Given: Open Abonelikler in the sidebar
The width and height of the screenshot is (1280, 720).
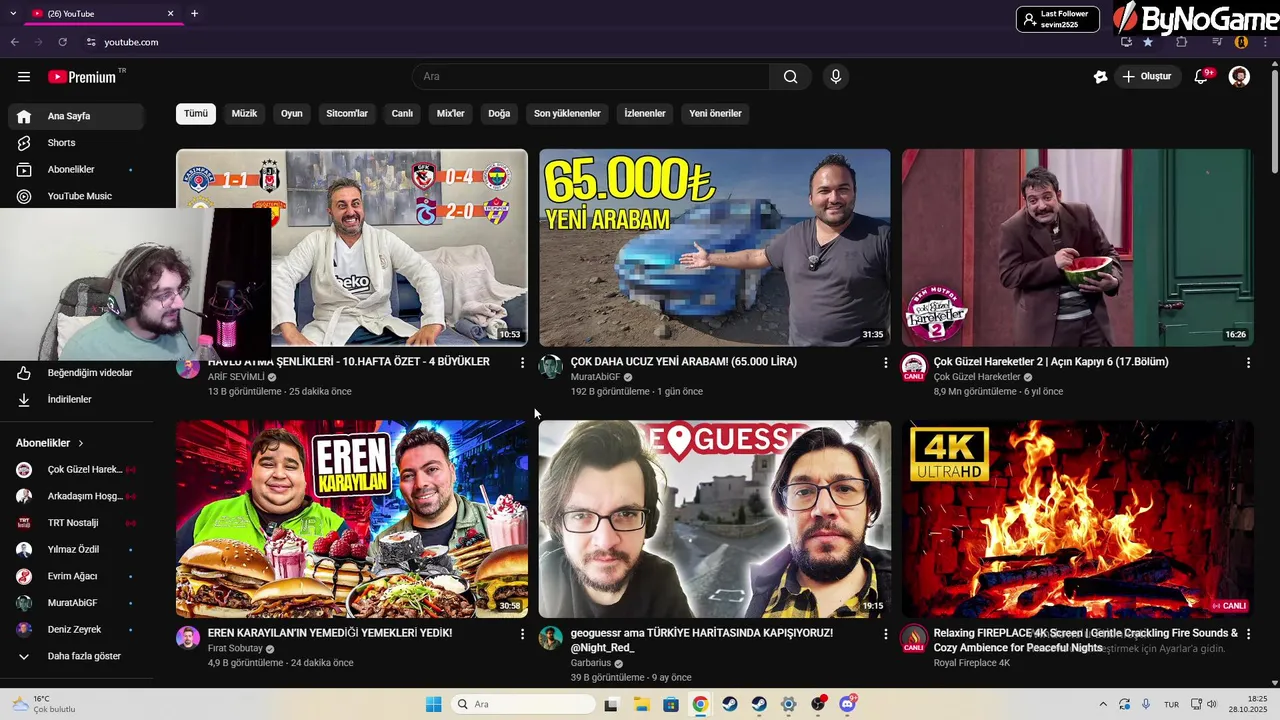Looking at the screenshot, I should (x=76, y=170).
